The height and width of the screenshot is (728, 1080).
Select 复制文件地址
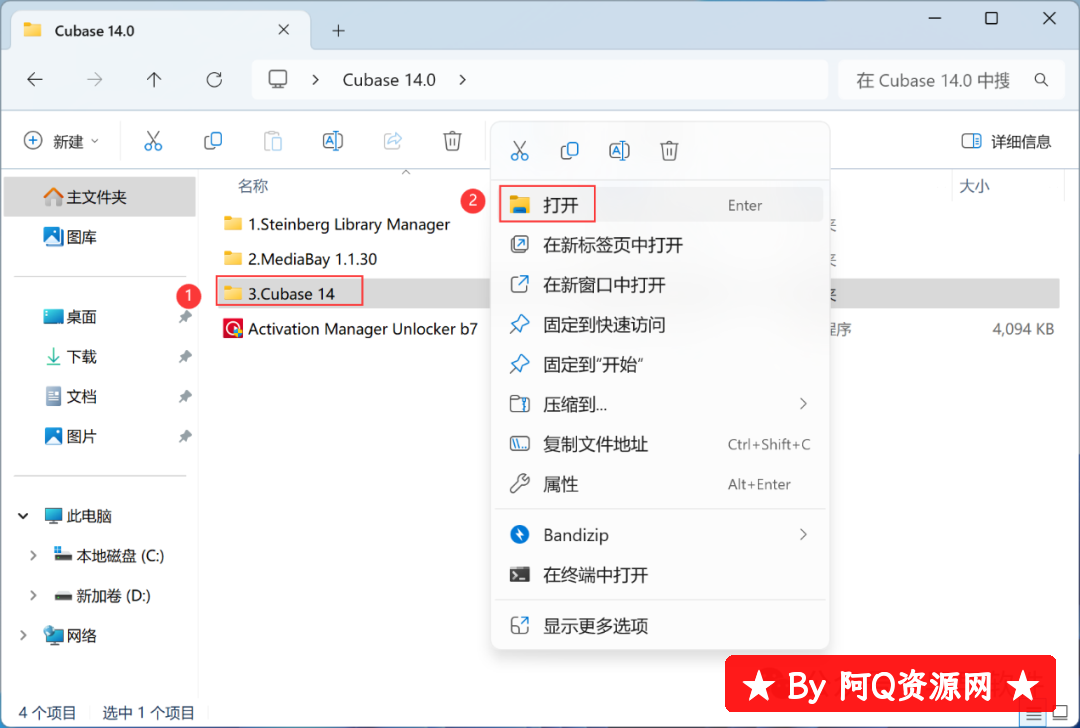pyautogui.click(x=661, y=445)
